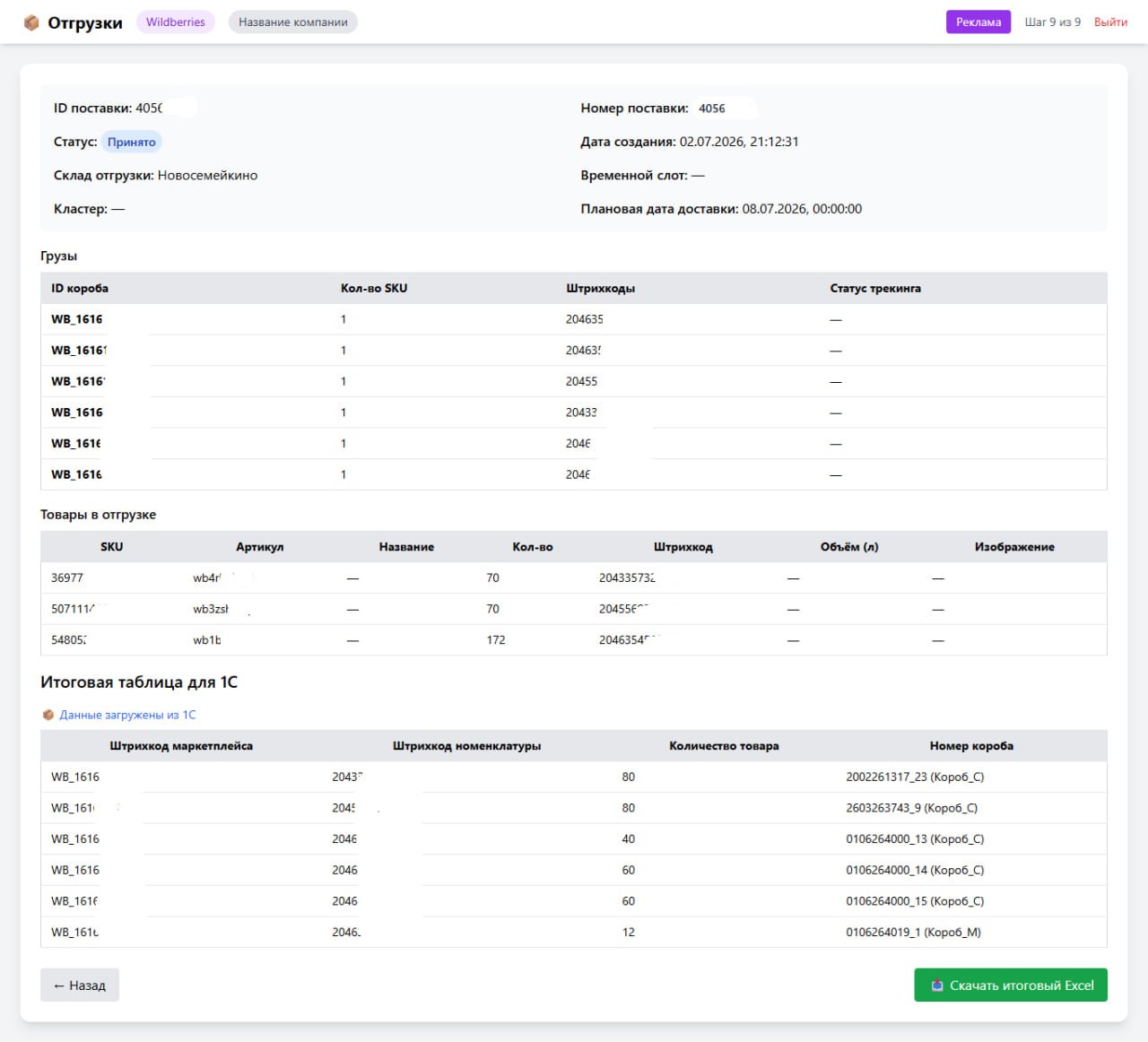Image resolution: width=1148 pixels, height=1042 pixels.
Task: Select box number 0106264000_13 (Короб_C)
Action: pyautogui.click(x=915, y=839)
